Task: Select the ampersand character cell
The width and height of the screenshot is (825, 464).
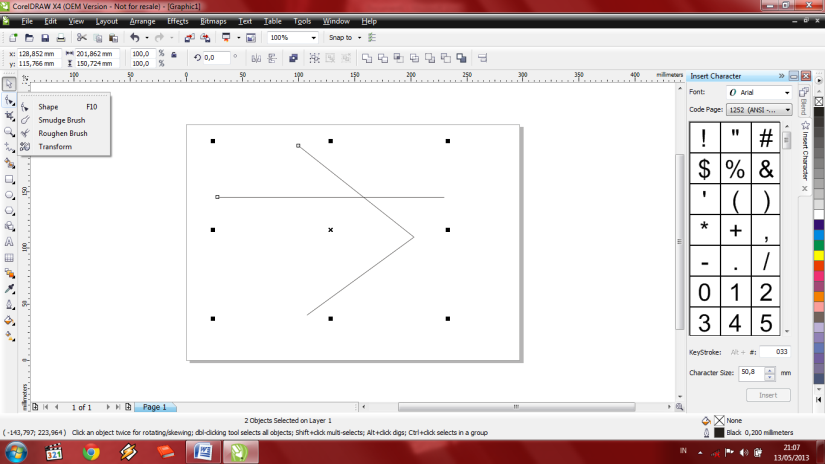Action: pos(766,169)
